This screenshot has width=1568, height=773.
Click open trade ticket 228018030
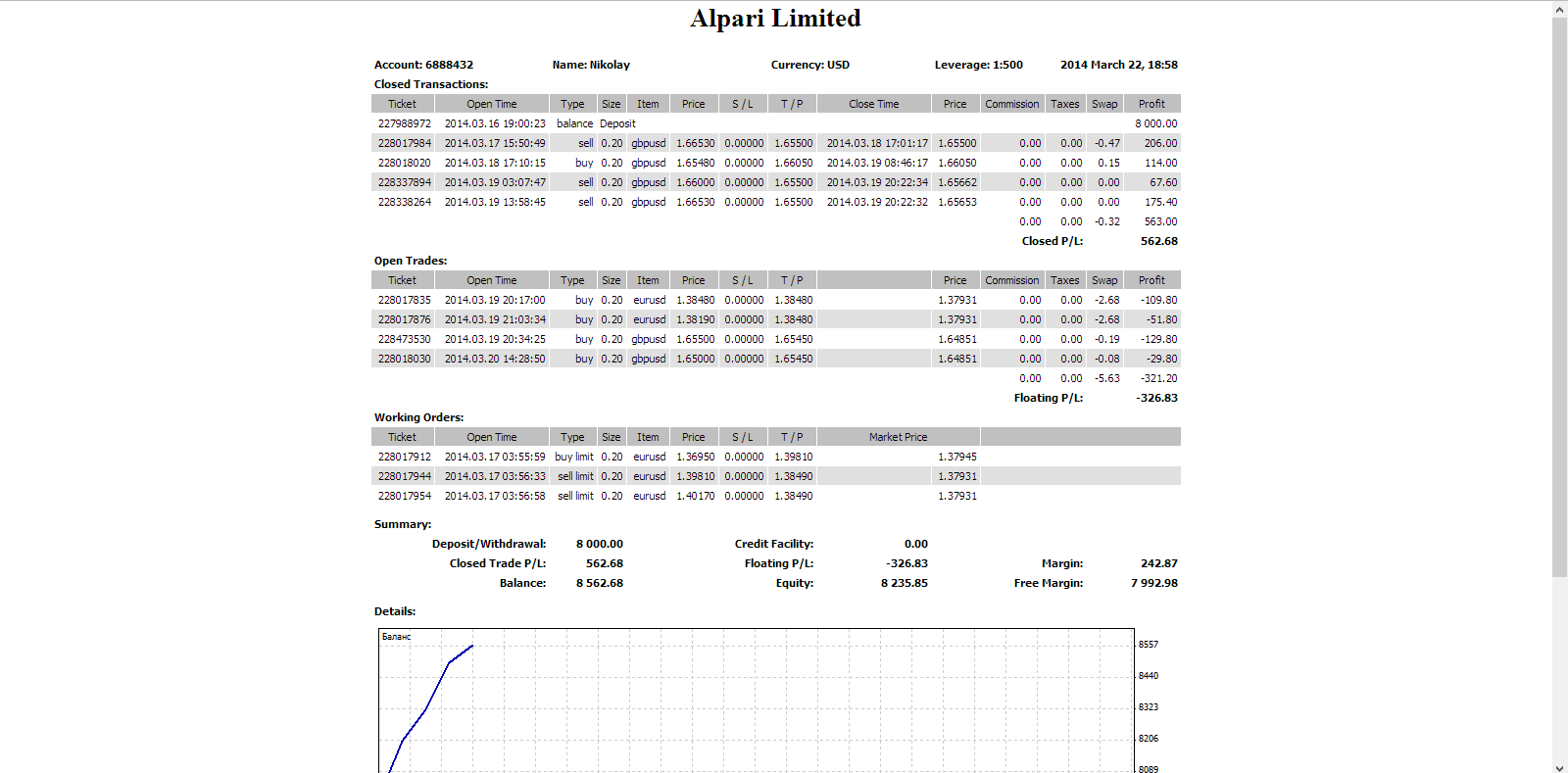click(x=405, y=359)
